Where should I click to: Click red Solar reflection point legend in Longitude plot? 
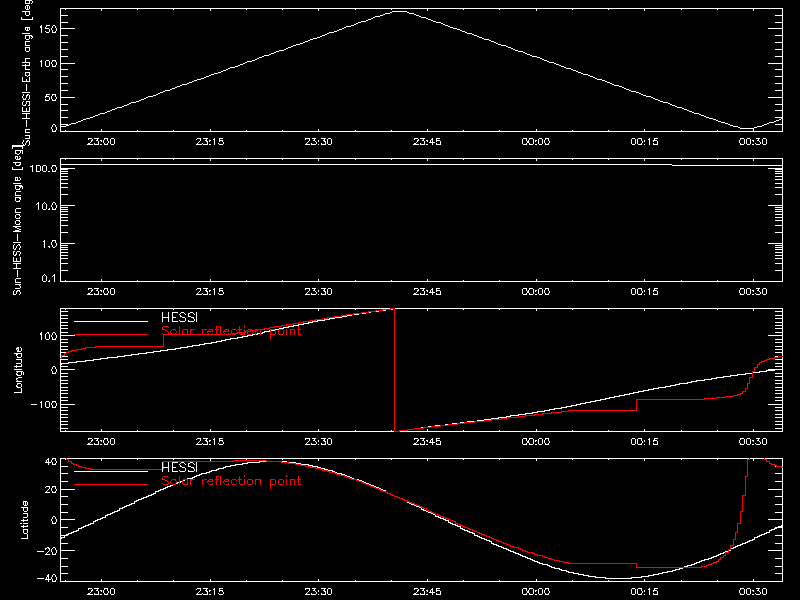coord(231,331)
